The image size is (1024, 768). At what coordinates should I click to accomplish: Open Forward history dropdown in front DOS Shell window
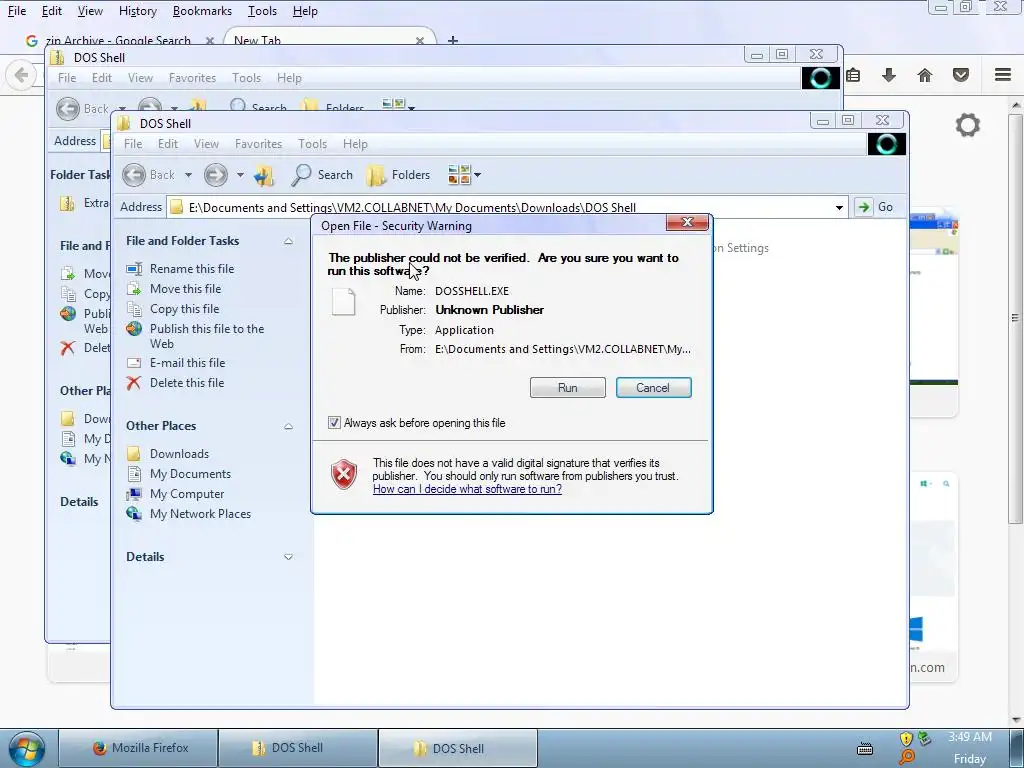240,175
